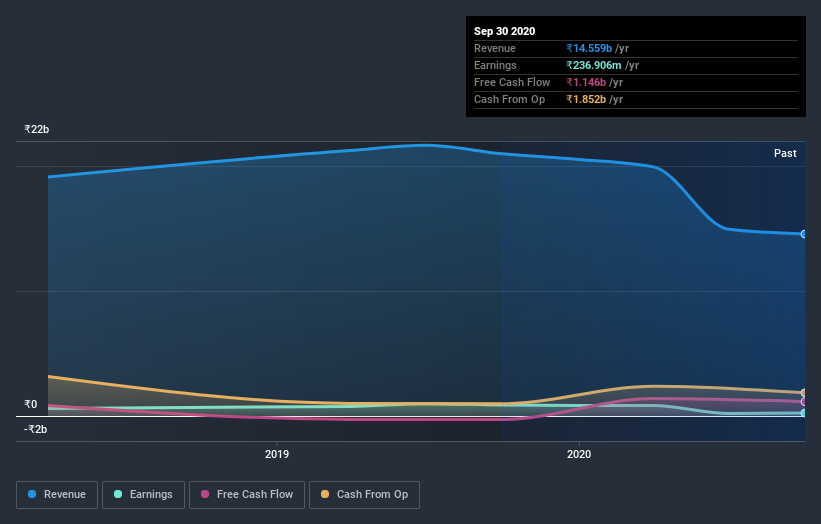Click the ₹236.906m earnings value

click(x=594, y=65)
